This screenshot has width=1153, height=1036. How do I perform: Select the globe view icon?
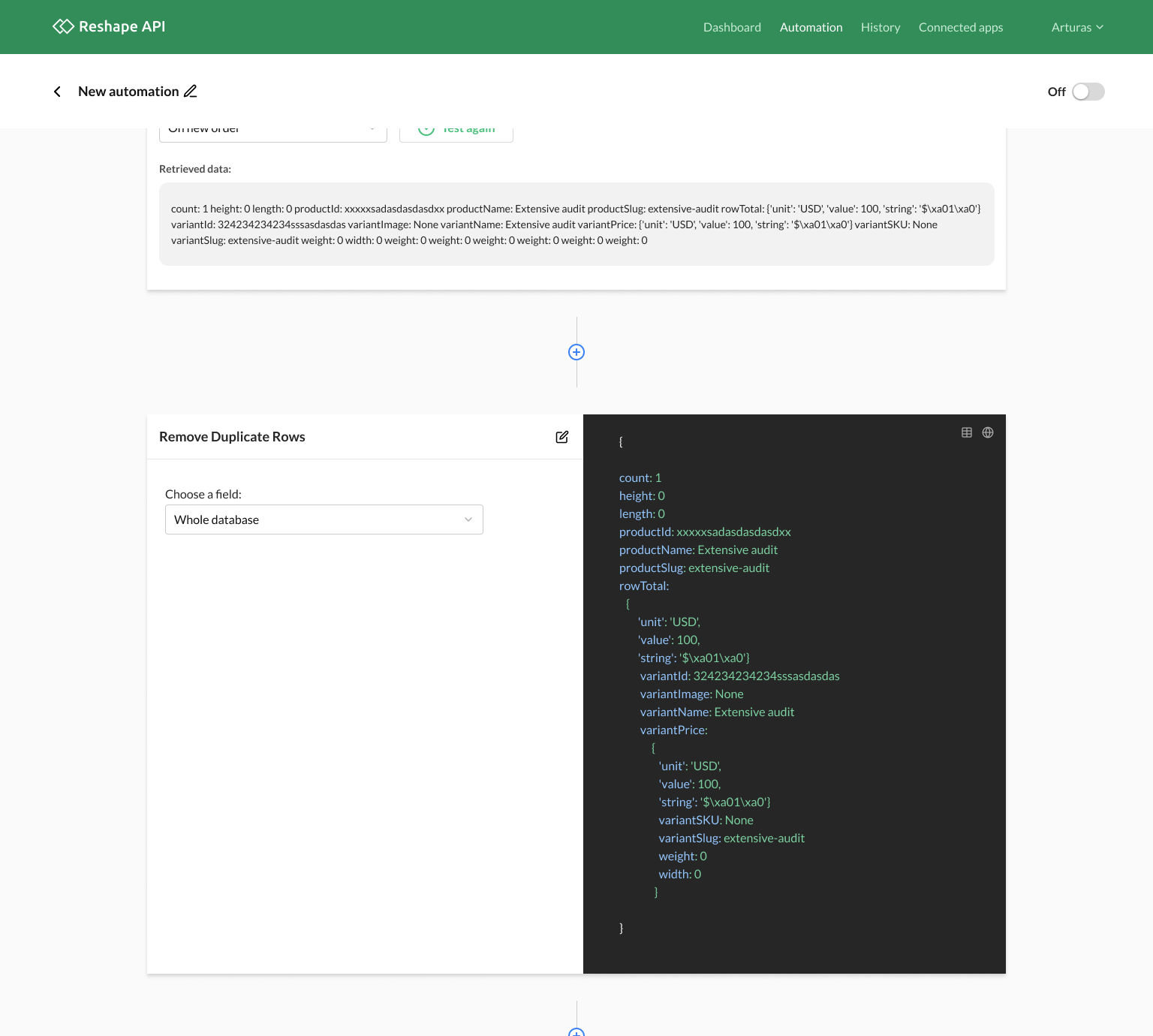[x=987, y=432]
